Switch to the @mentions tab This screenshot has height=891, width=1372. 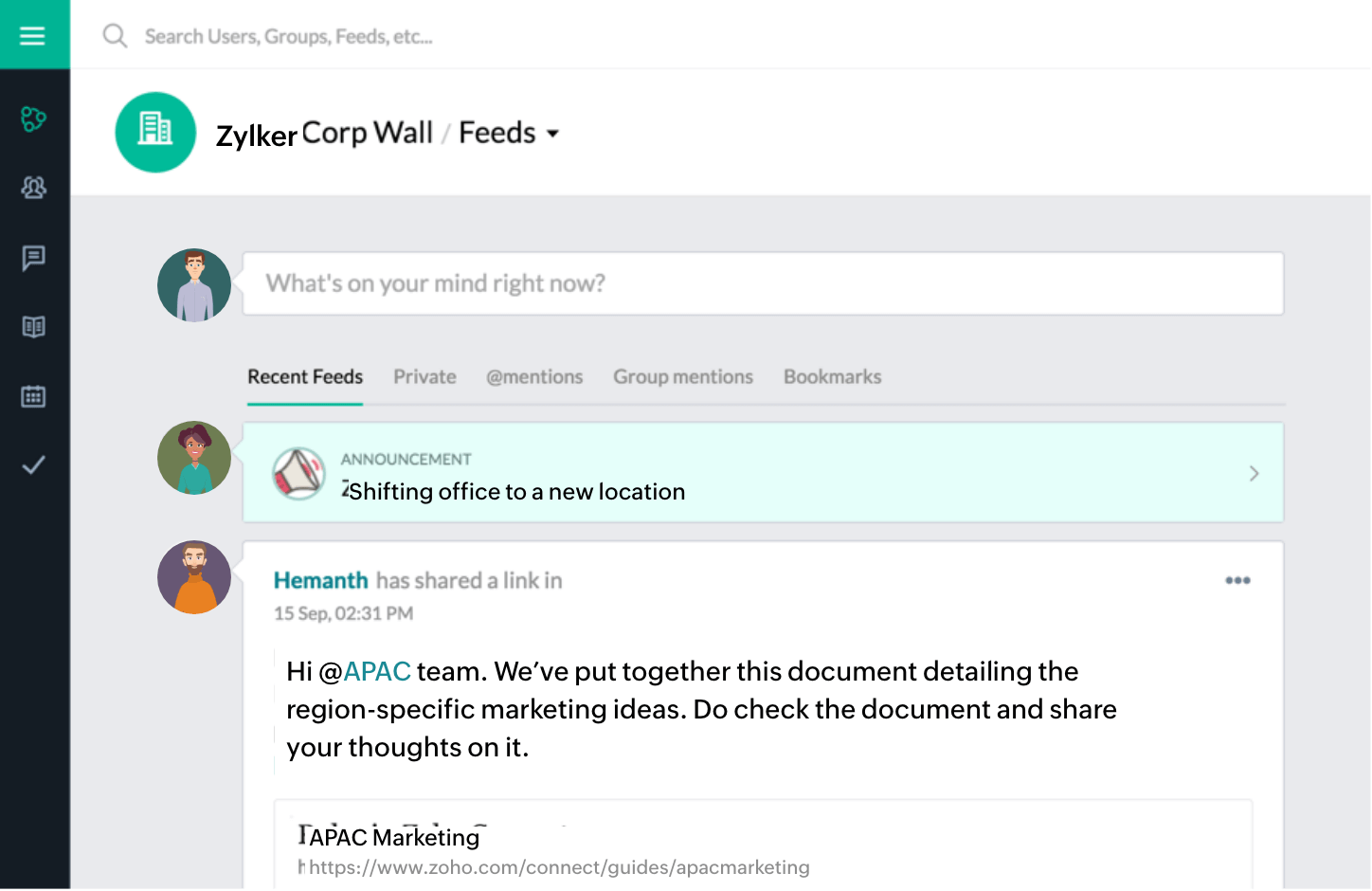tap(534, 377)
